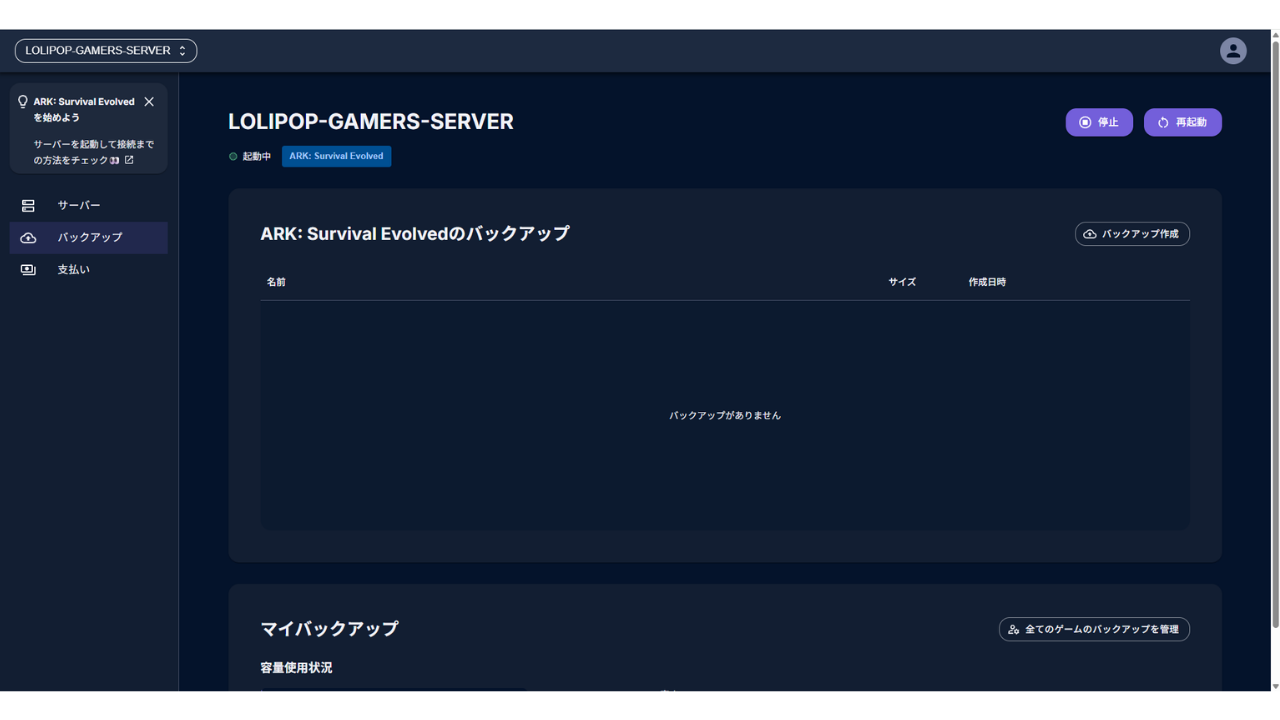
Task: Open the LOLIPOP-GAMERS-SERVER selector dropdown
Action: 106,50
